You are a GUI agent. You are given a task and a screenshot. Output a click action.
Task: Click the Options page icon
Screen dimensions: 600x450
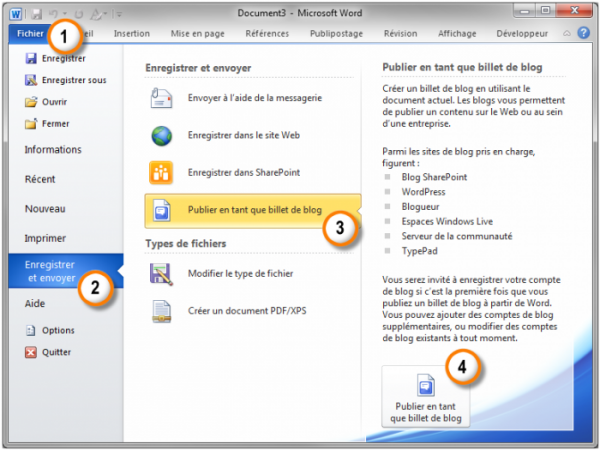point(31,330)
